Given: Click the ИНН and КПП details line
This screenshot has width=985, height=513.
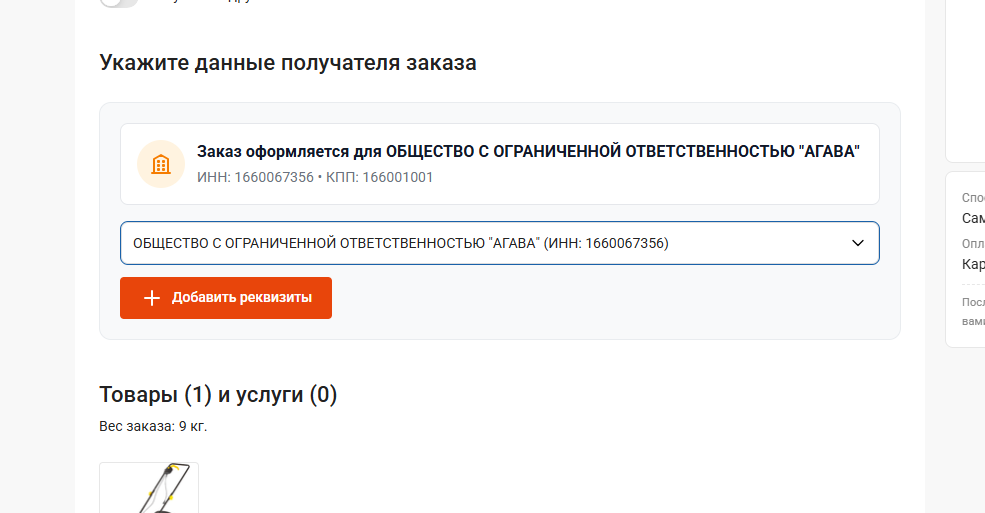Looking at the screenshot, I should (x=315, y=178).
